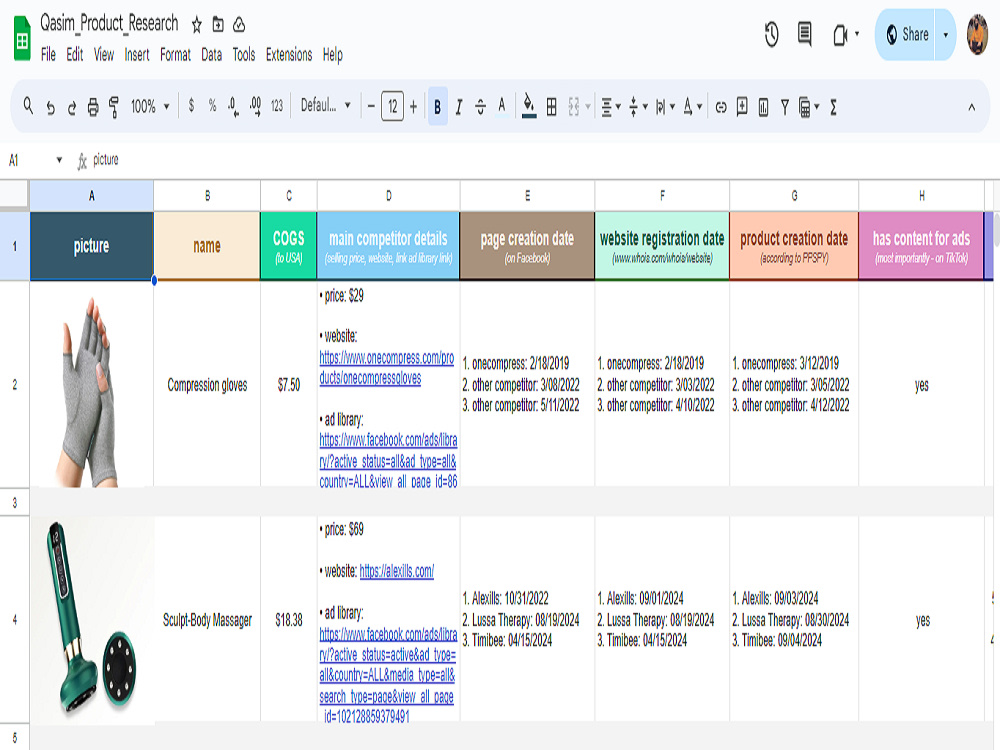This screenshot has width=1000, height=750.
Task: Open text color picker
Action: click(502, 106)
